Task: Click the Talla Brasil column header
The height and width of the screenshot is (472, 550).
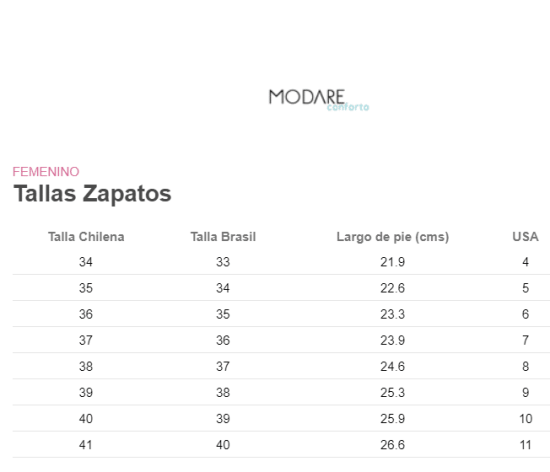Action: click(223, 237)
